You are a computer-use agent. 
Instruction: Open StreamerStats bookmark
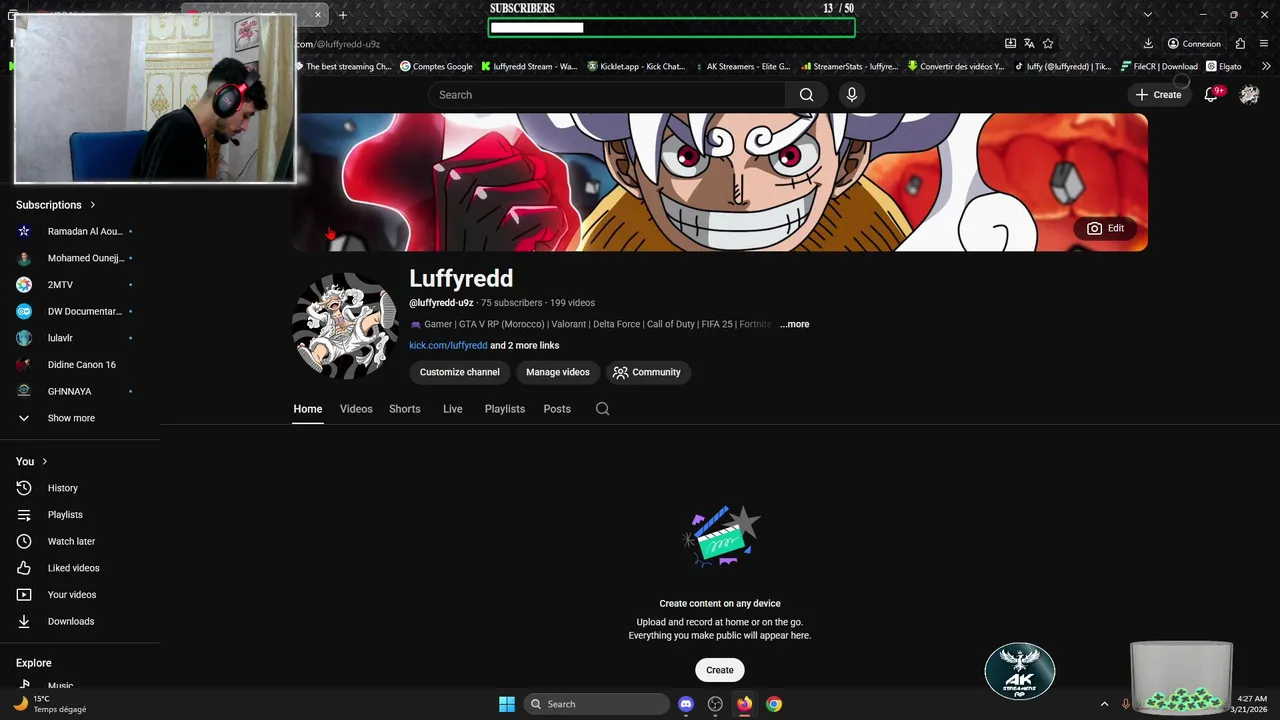[848, 67]
